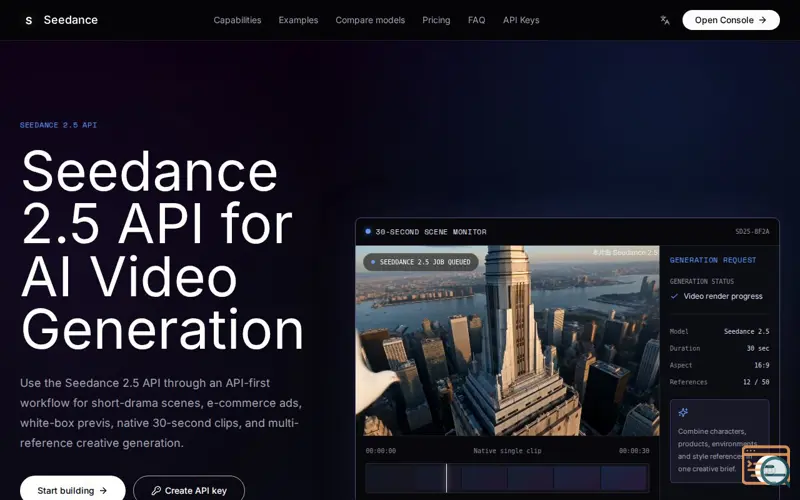Open the Capabilities nav item

click(237, 20)
